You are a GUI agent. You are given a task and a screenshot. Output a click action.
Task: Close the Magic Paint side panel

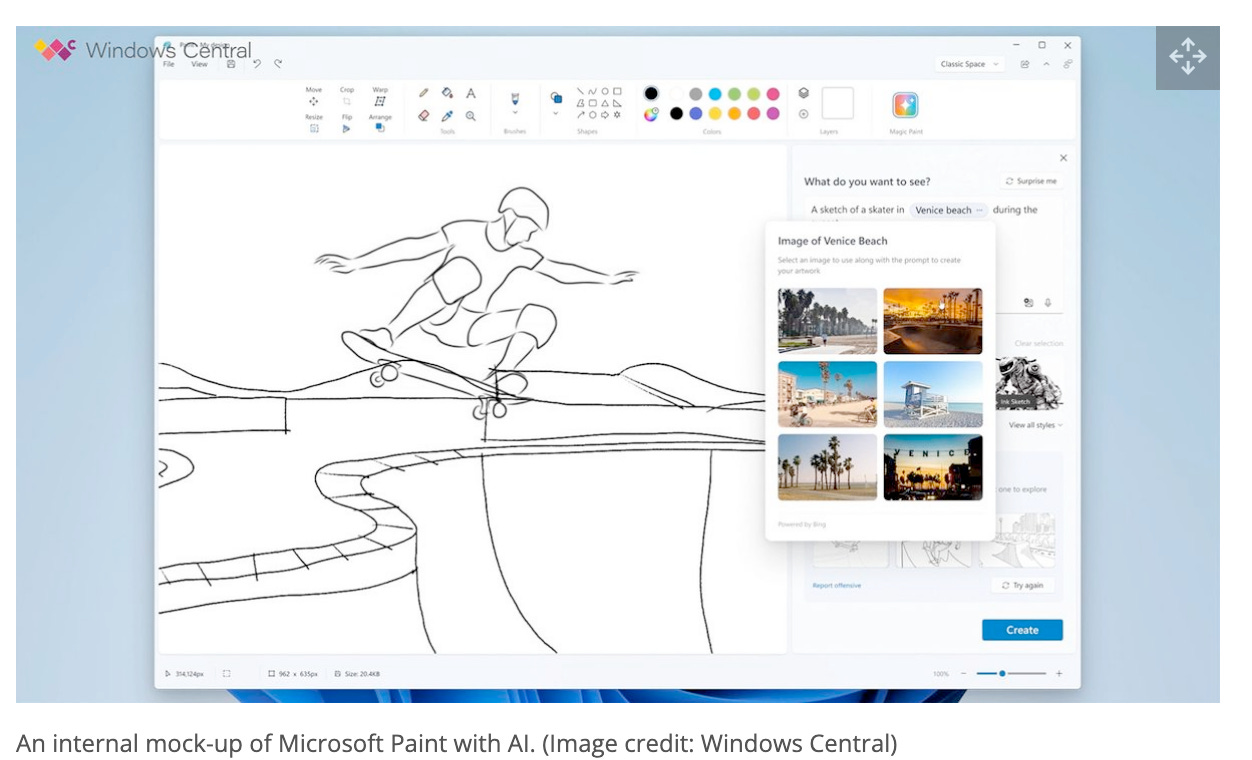pyautogui.click(x=1063, y=158)
